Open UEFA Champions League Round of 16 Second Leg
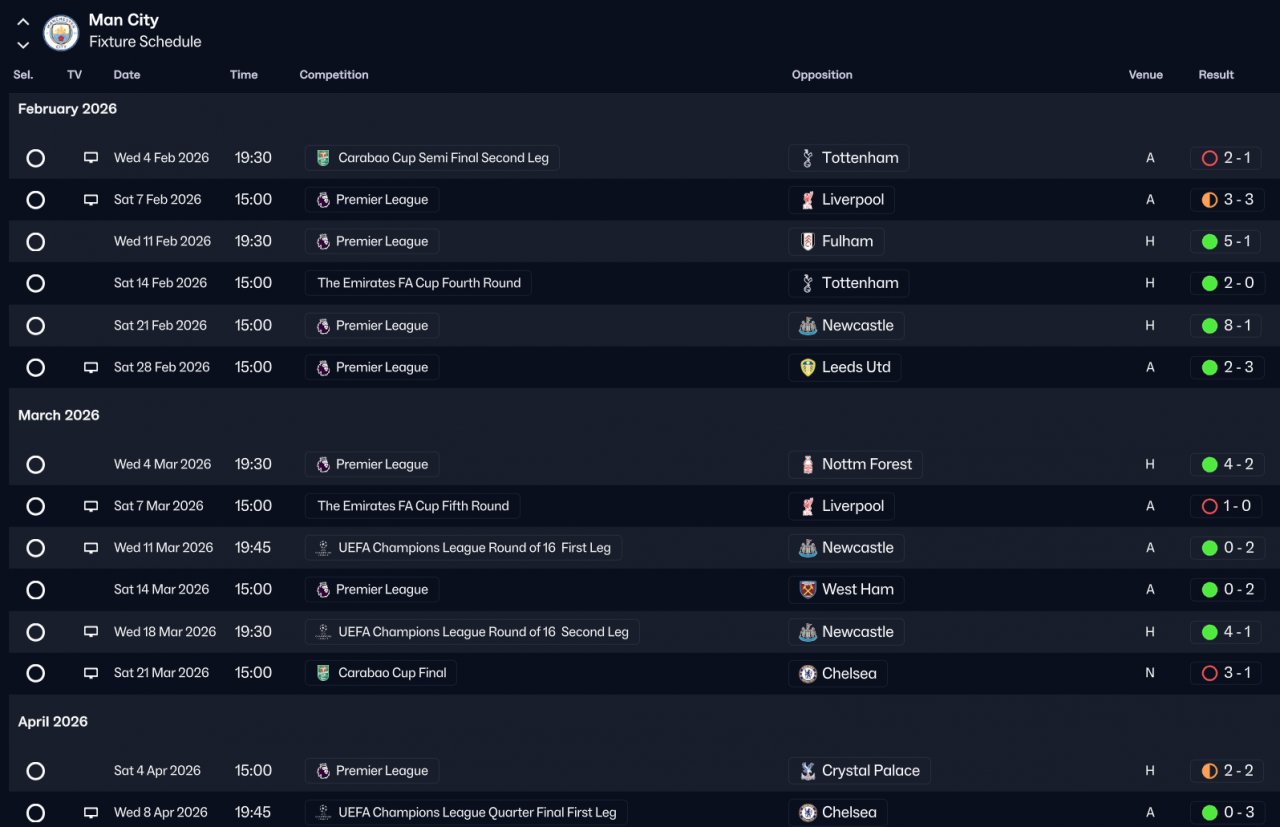Screen dimensions: 1280x827 (472, 632)
